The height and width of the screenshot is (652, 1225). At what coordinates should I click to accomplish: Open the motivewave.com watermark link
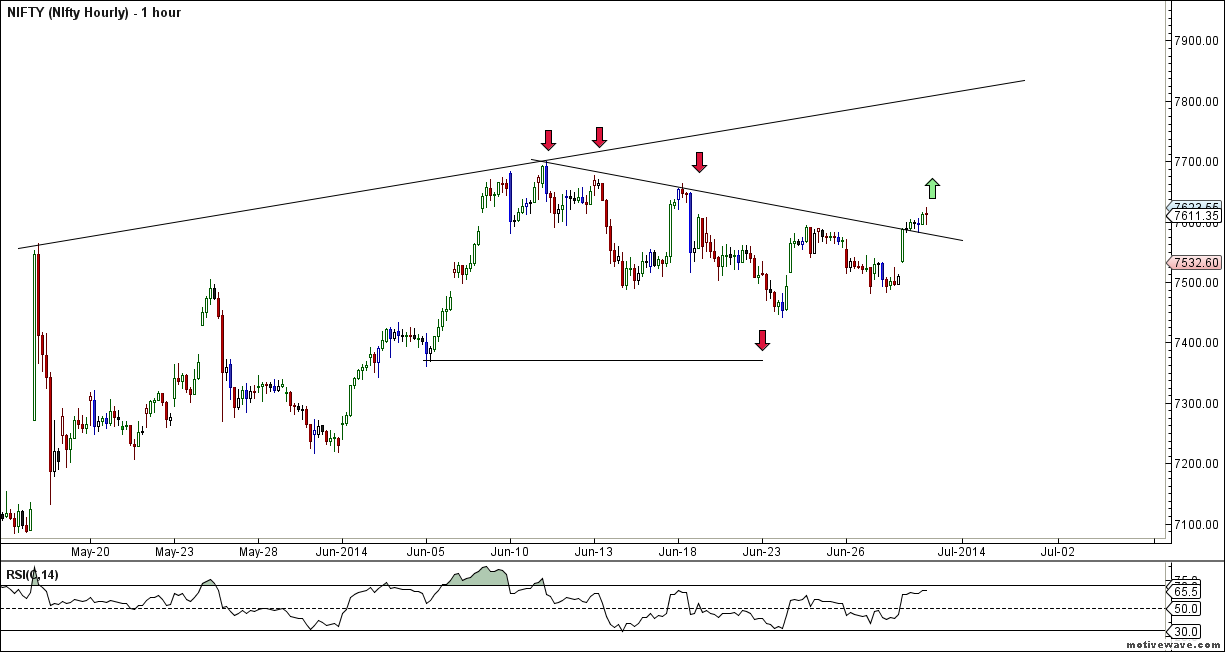[1172, 645]
